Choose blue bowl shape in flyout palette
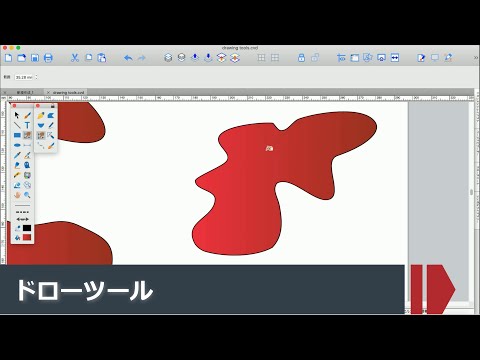 tap(41, 125)
